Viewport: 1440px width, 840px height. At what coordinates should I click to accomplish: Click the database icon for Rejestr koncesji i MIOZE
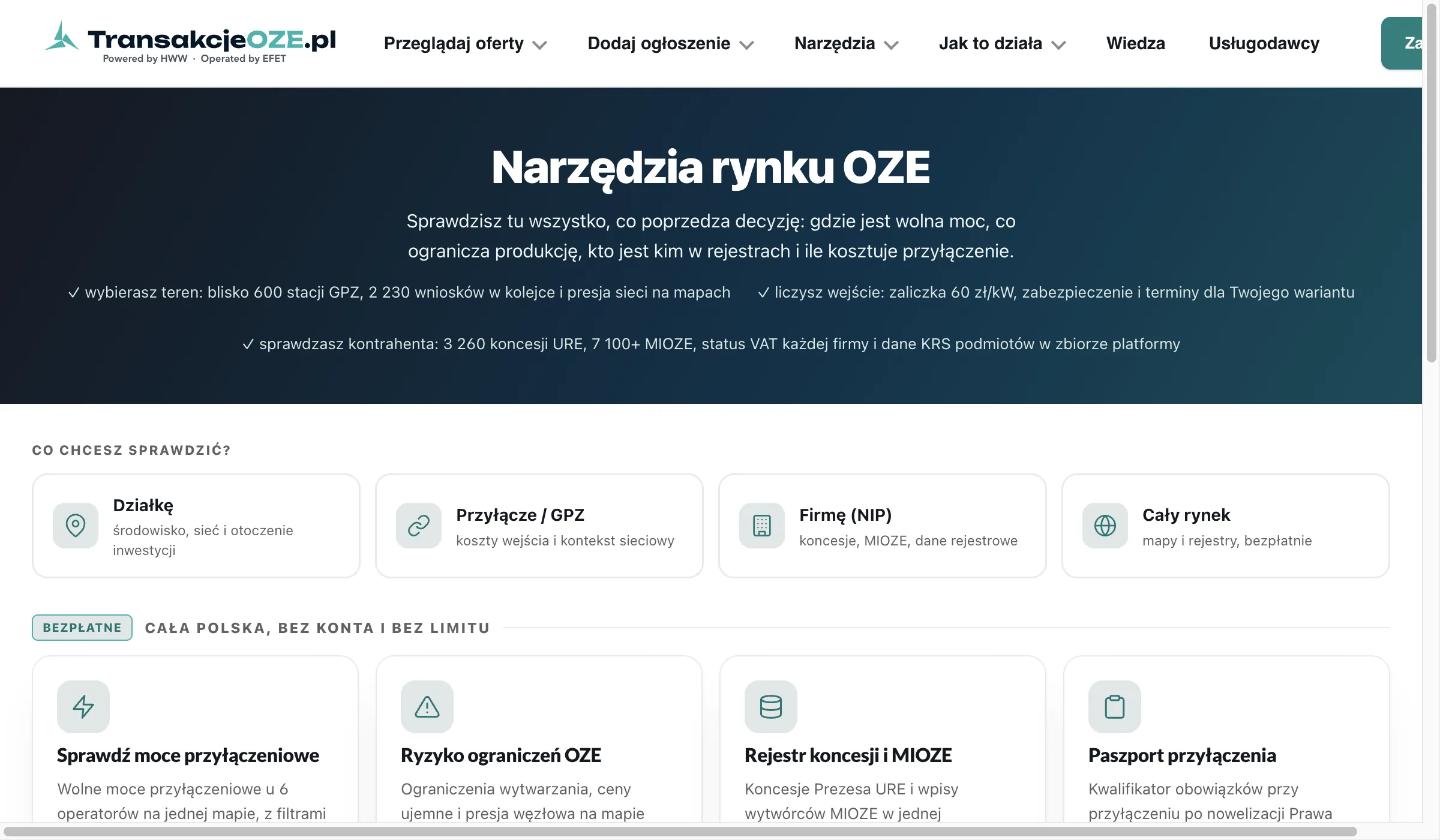pyautogui.click(x=771, y=706)
